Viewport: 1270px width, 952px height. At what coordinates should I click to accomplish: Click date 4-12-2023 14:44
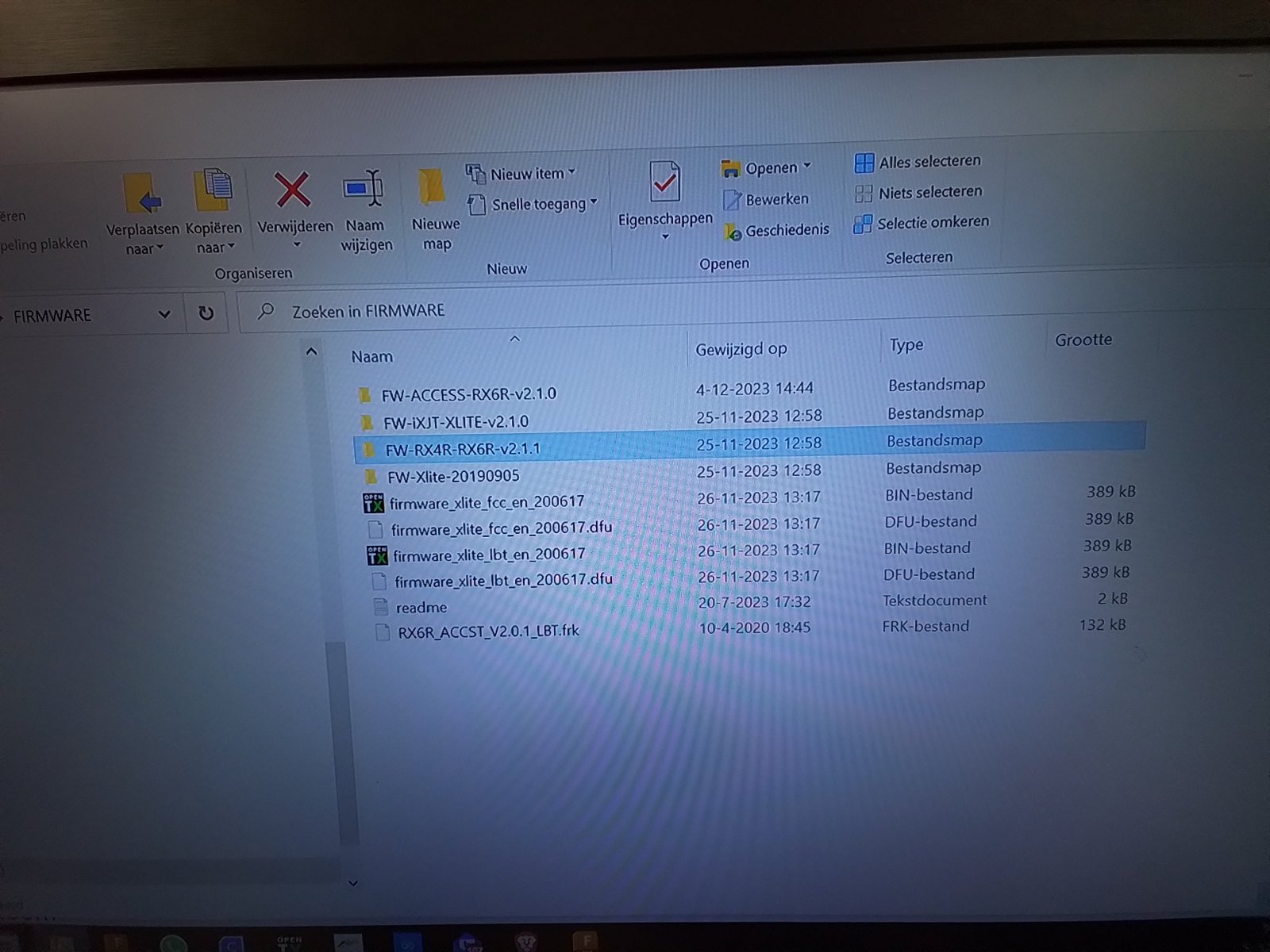click(754, 389)
